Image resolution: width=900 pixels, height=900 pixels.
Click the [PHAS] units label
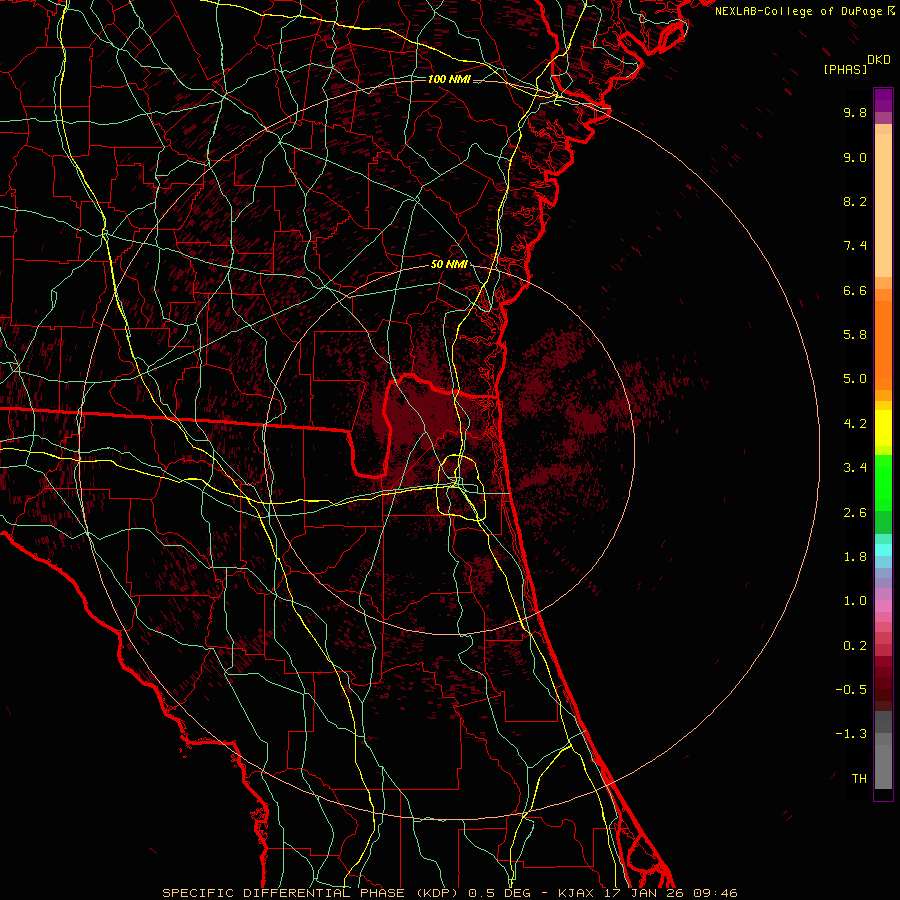pos(845,69)
